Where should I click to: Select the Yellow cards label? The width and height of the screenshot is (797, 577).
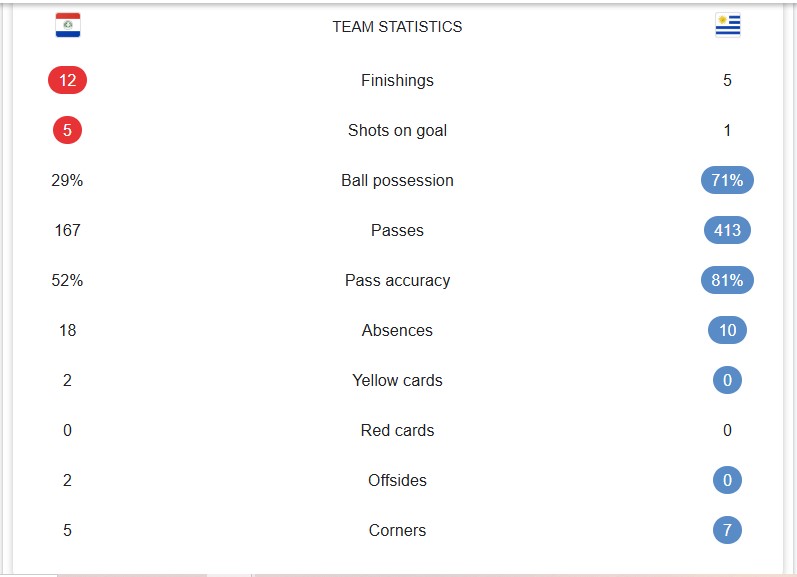point(397,380)
